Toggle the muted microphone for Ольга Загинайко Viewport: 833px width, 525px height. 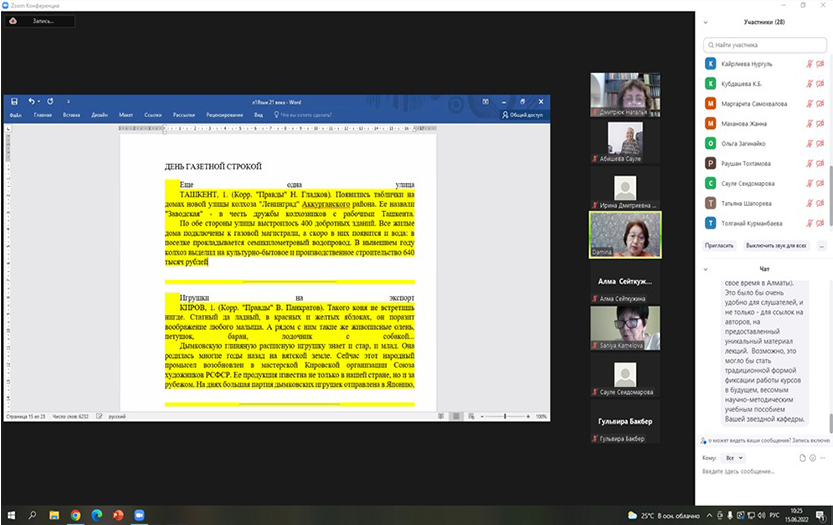tap(807, 143)
